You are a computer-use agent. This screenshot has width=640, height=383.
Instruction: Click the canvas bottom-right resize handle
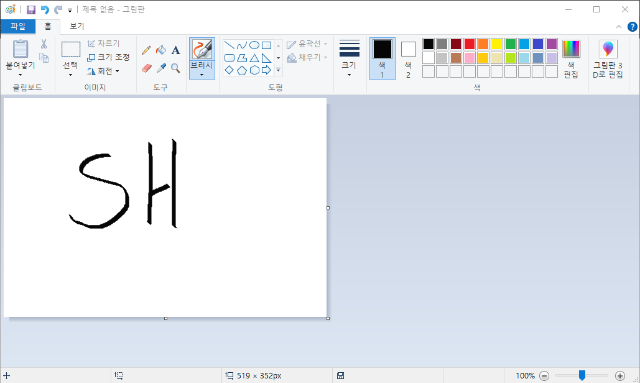[x=328, y=318]
